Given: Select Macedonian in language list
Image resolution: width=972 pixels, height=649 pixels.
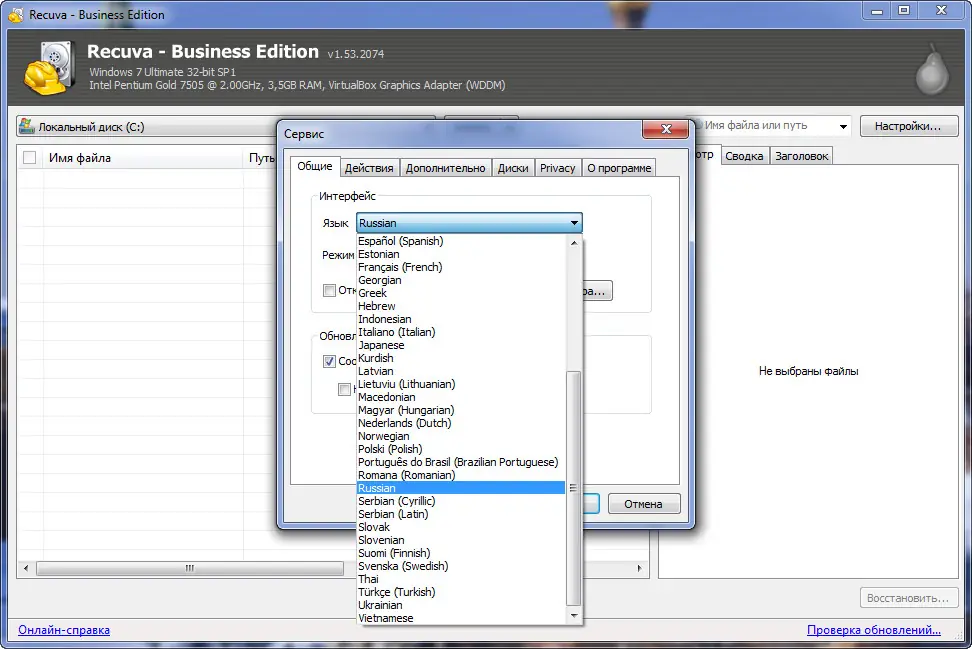Looking at the screenshot, I should (x=461, y=397).
